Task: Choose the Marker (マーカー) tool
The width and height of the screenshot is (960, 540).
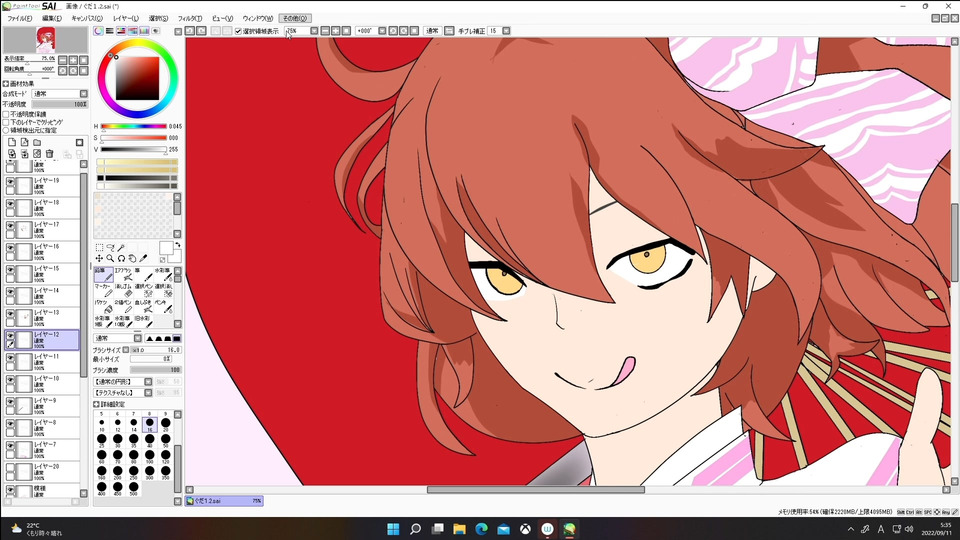Action: pyautogui.click(x=103, y=290)
